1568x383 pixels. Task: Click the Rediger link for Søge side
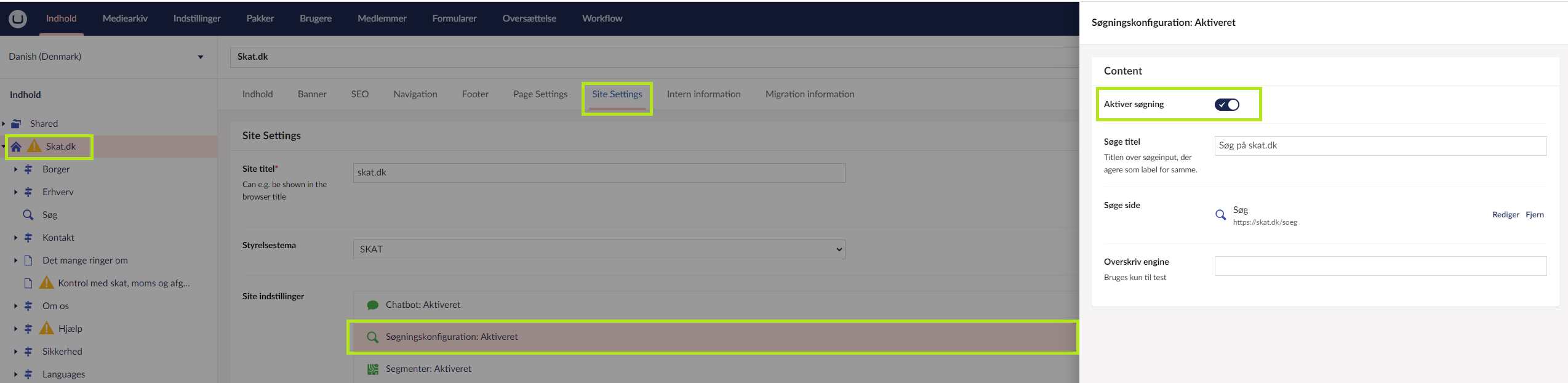[1505, 215]
